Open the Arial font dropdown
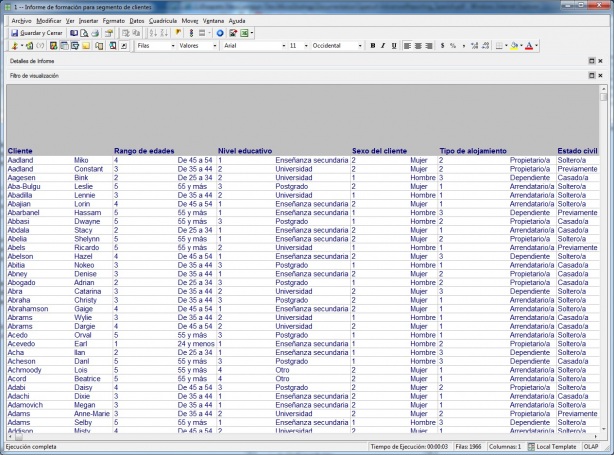 click(x=253, y=46)
